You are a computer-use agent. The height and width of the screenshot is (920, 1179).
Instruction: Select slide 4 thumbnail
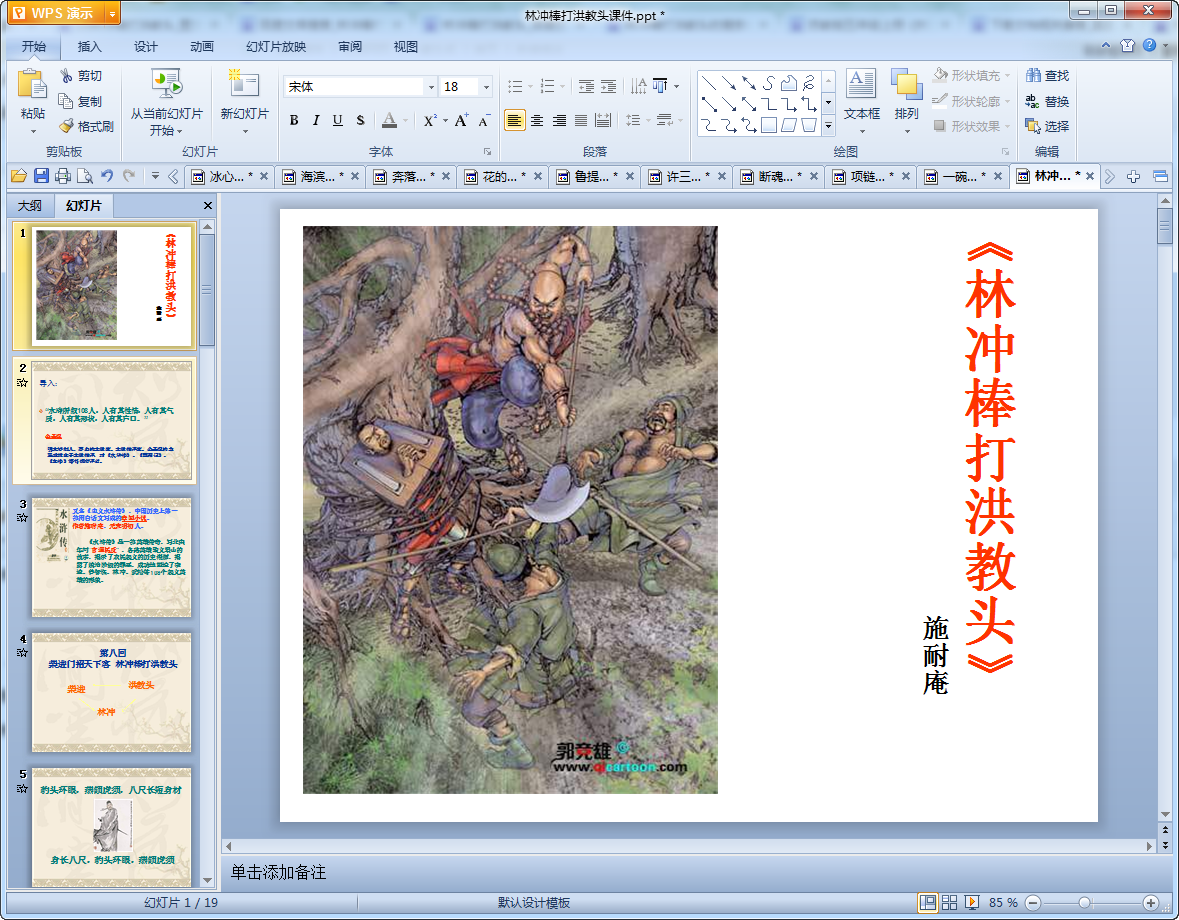point(111,692)
